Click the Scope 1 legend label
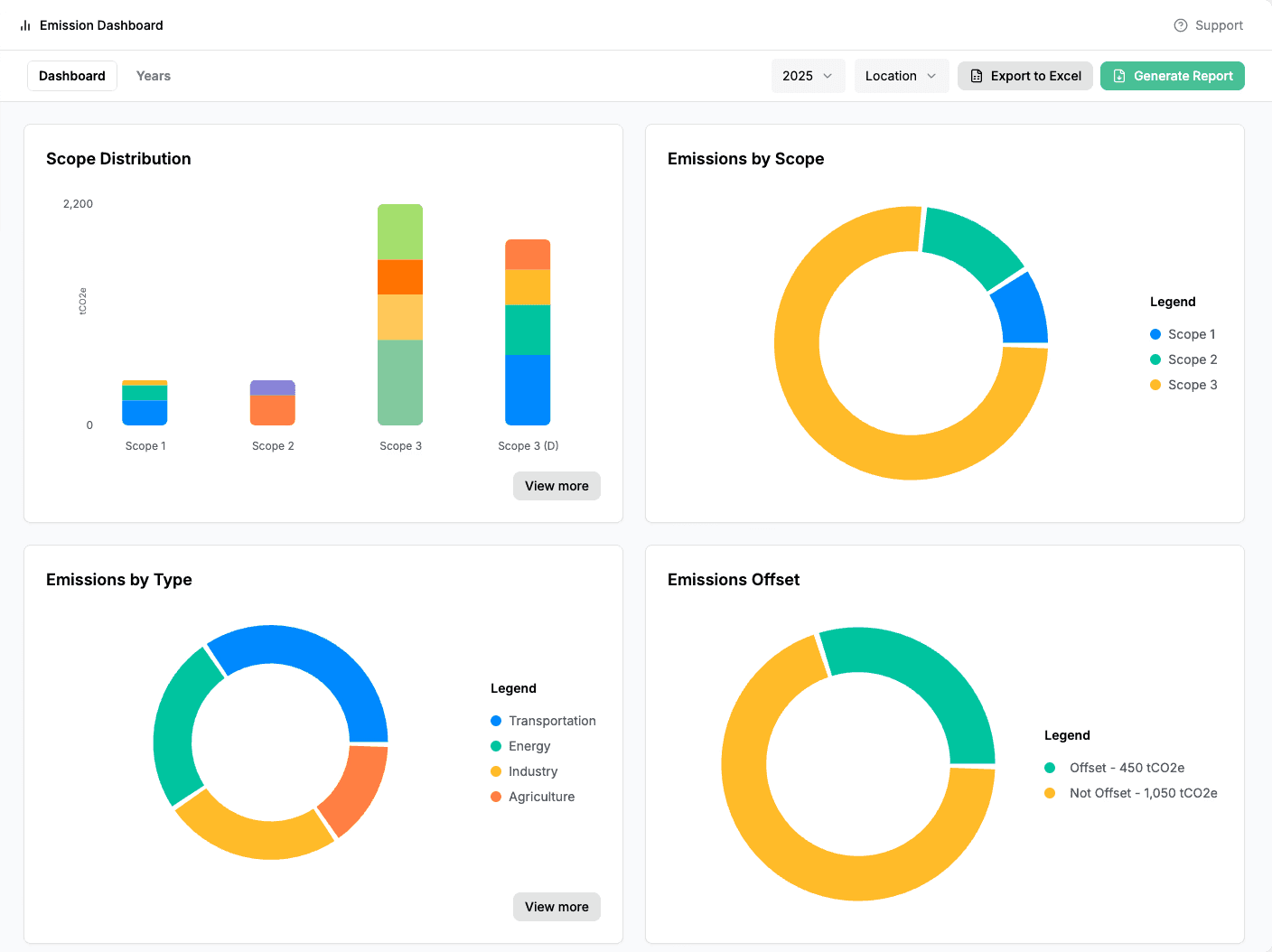 click(x=1192, y=334)
